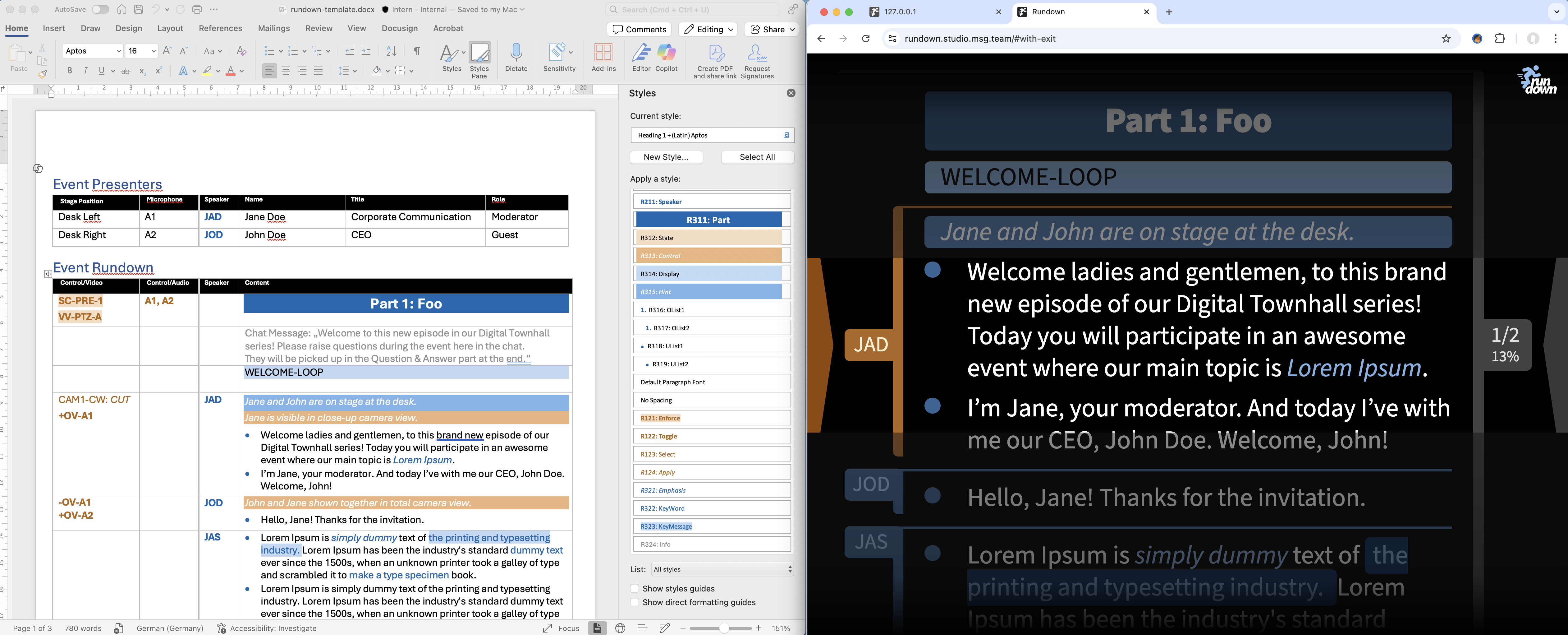1568x635 pixels.
Task: Click the Sort A-Z icon
Action: point(392,51)
